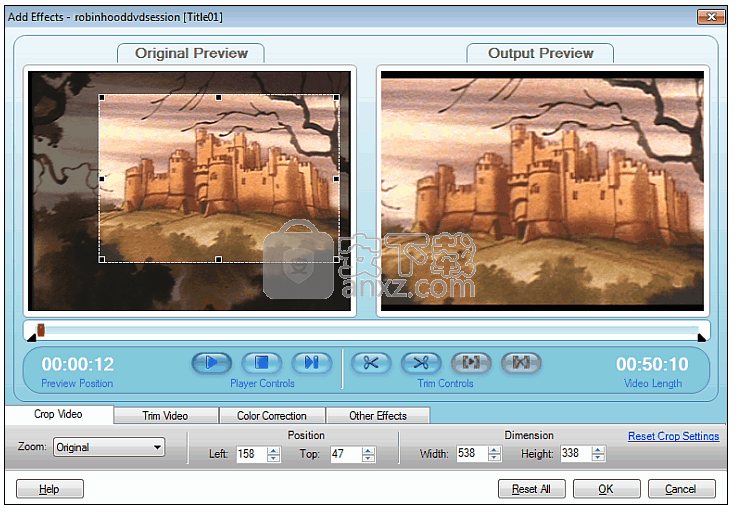This screenshot has width=742, height=521.
Task: Click the fourth Trim Controls bracket icon
Action: (x=521, y=363)
